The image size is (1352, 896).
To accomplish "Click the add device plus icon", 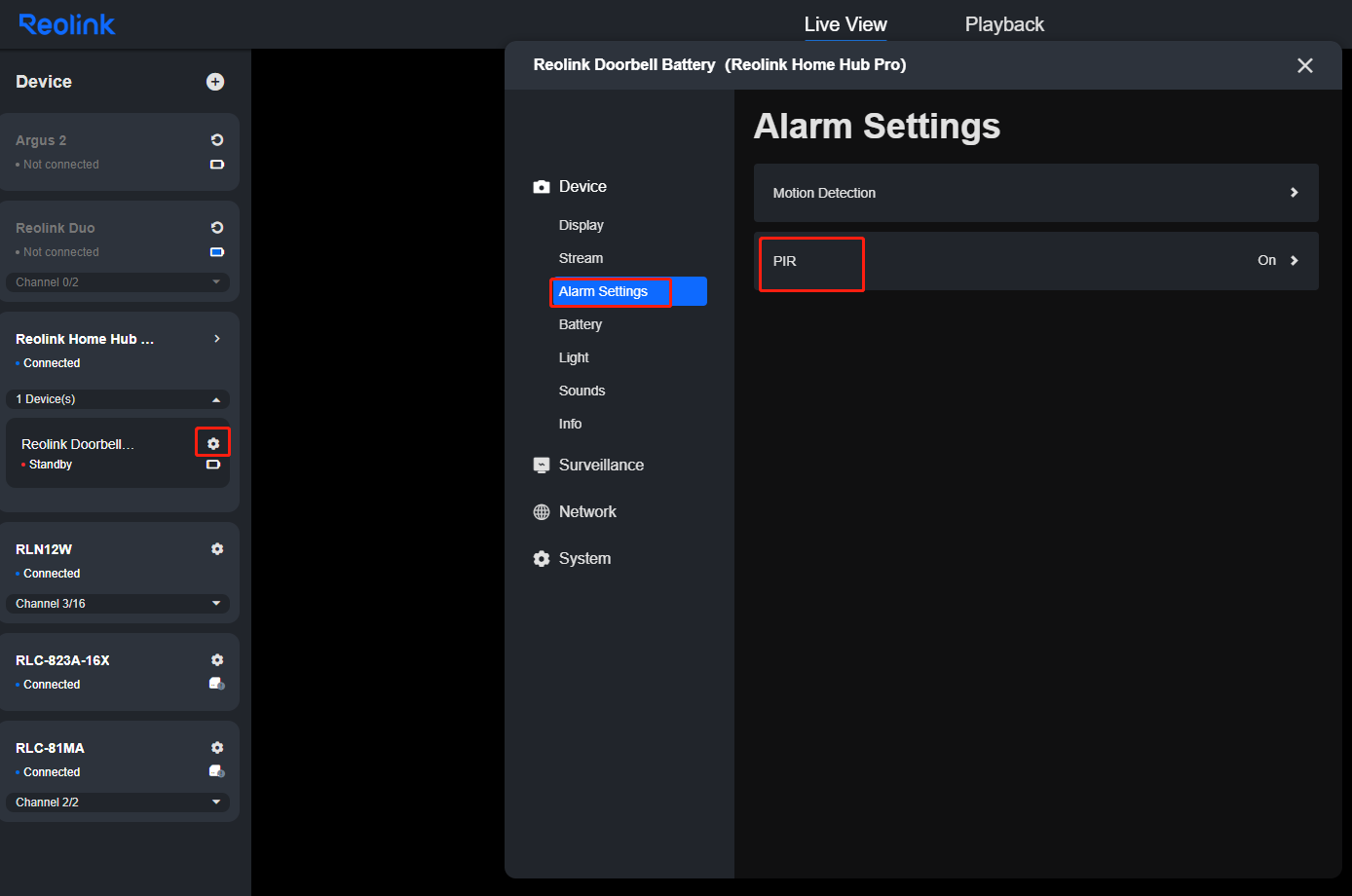I will point(215,82).
